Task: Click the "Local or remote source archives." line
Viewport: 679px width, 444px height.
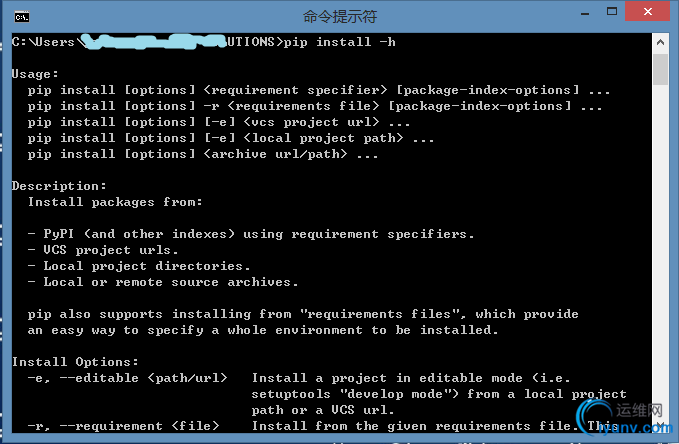Action: pyautogui.click(x=163, y=282)
